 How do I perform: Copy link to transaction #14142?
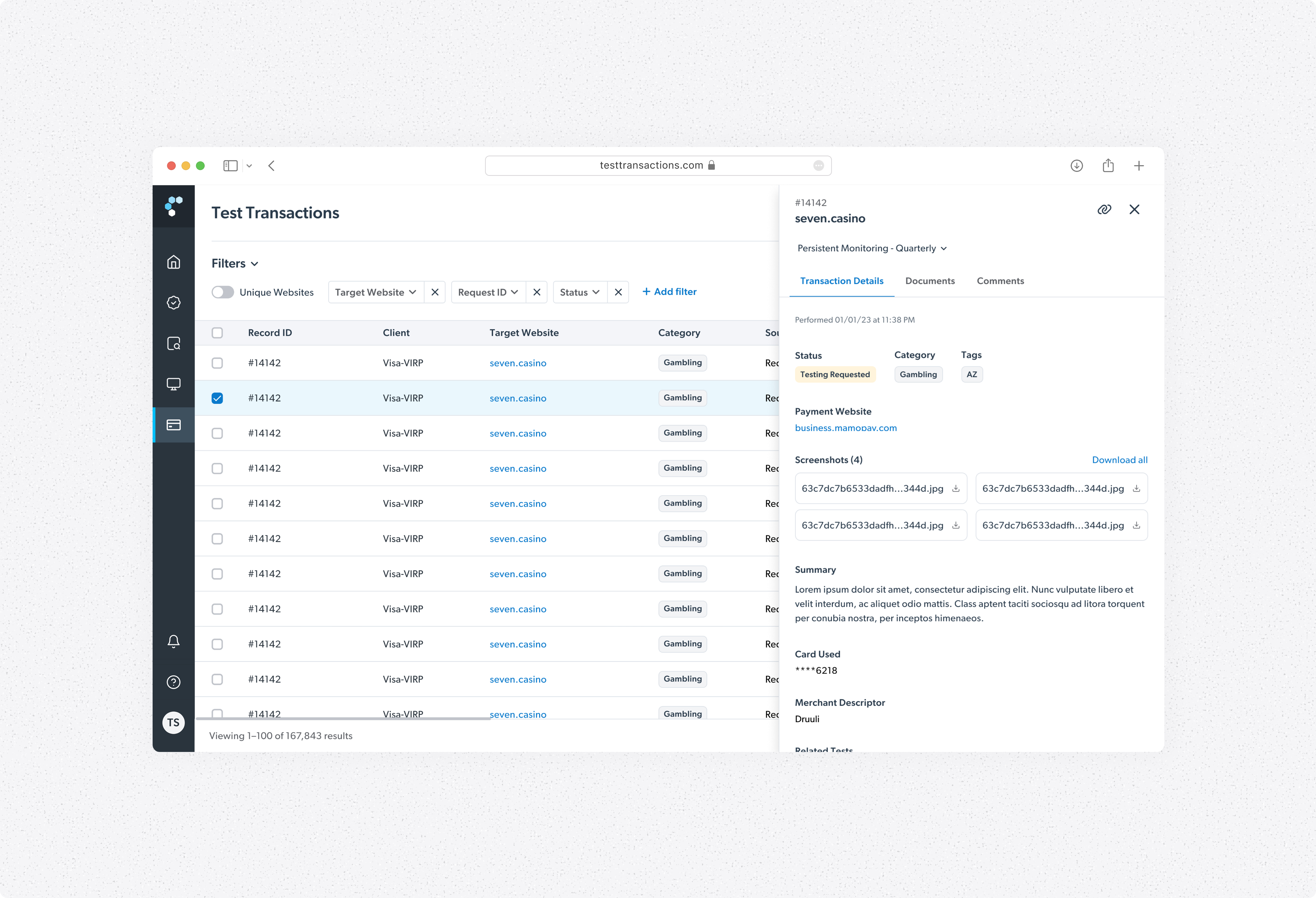(x=1104, y=210)
